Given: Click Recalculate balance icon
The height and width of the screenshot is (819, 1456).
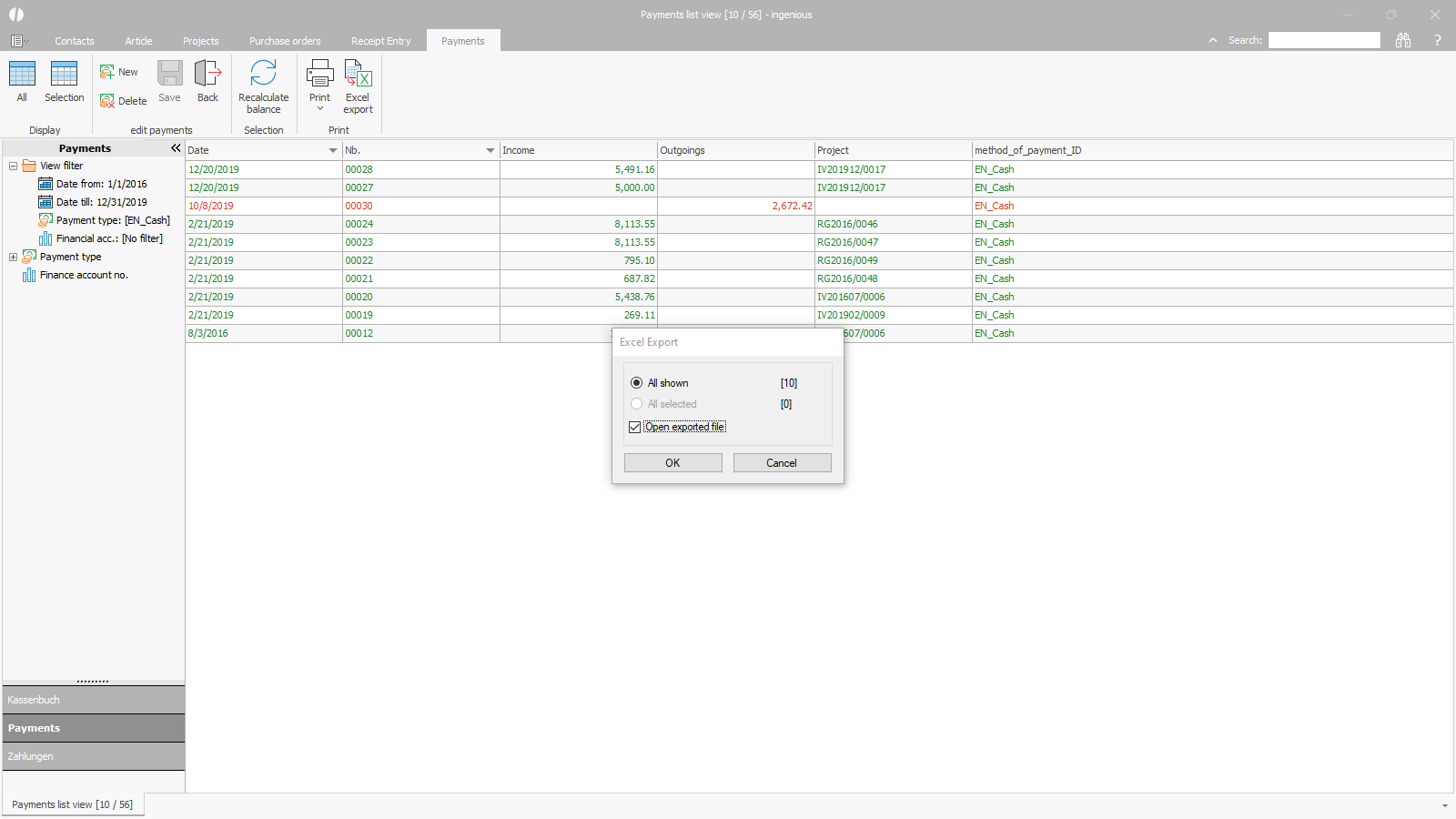Looking at the screenshot, I should click(263, 75).
